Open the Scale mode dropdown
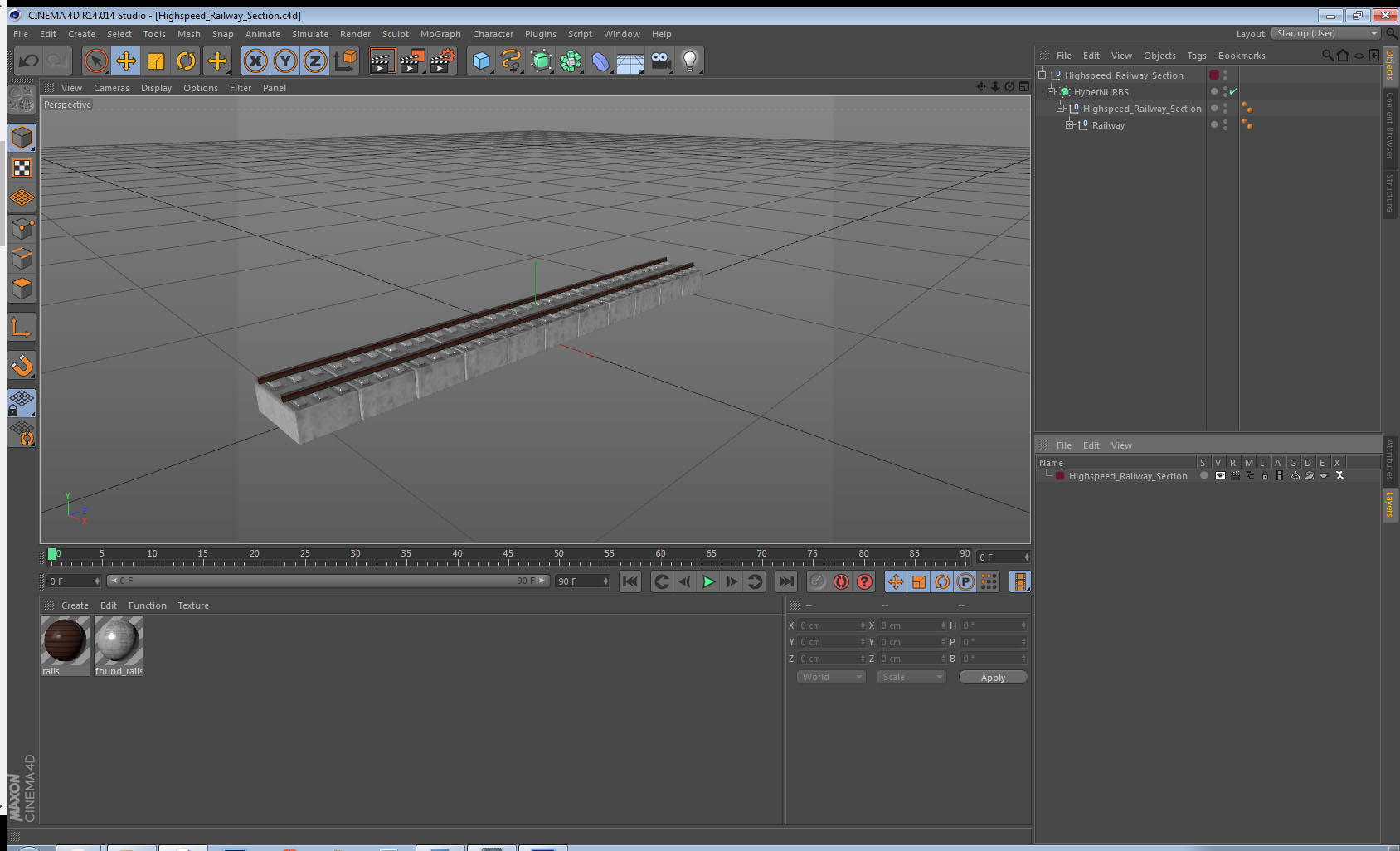The height and width of the screenshot is (851, 1400). (x=911, y=677)
